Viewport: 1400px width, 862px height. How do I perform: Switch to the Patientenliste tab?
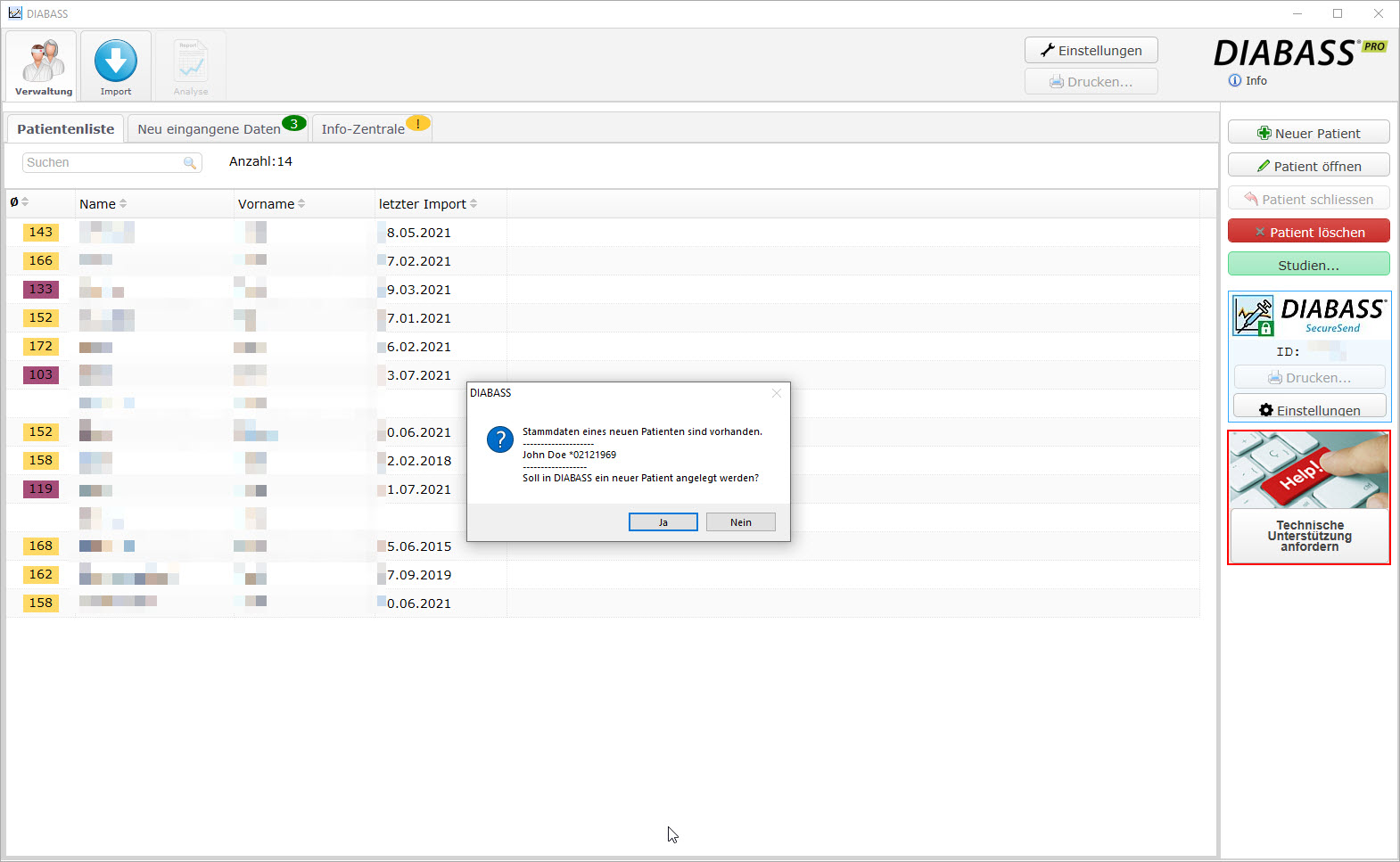click(65, 128)
